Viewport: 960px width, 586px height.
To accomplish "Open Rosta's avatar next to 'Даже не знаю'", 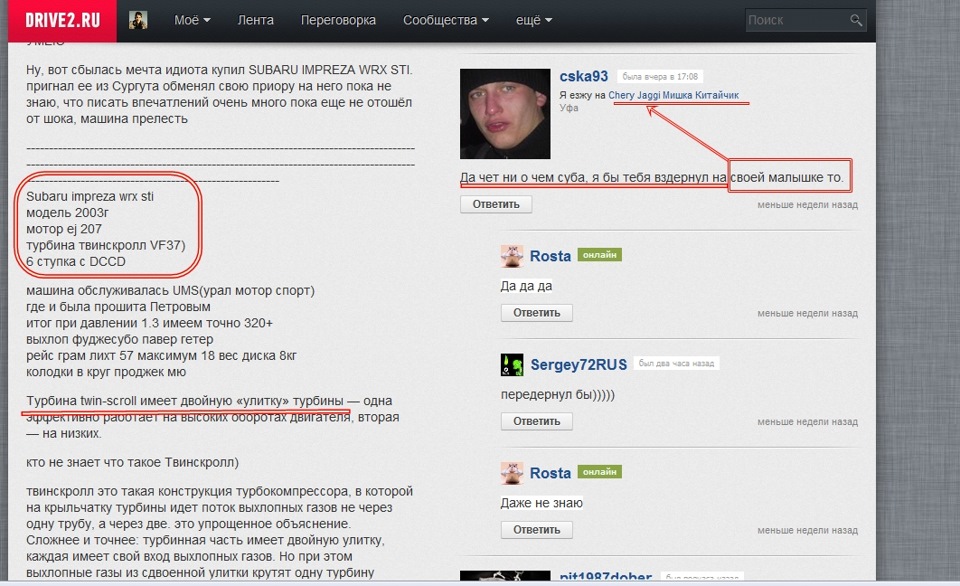I will tap(512, 473).
